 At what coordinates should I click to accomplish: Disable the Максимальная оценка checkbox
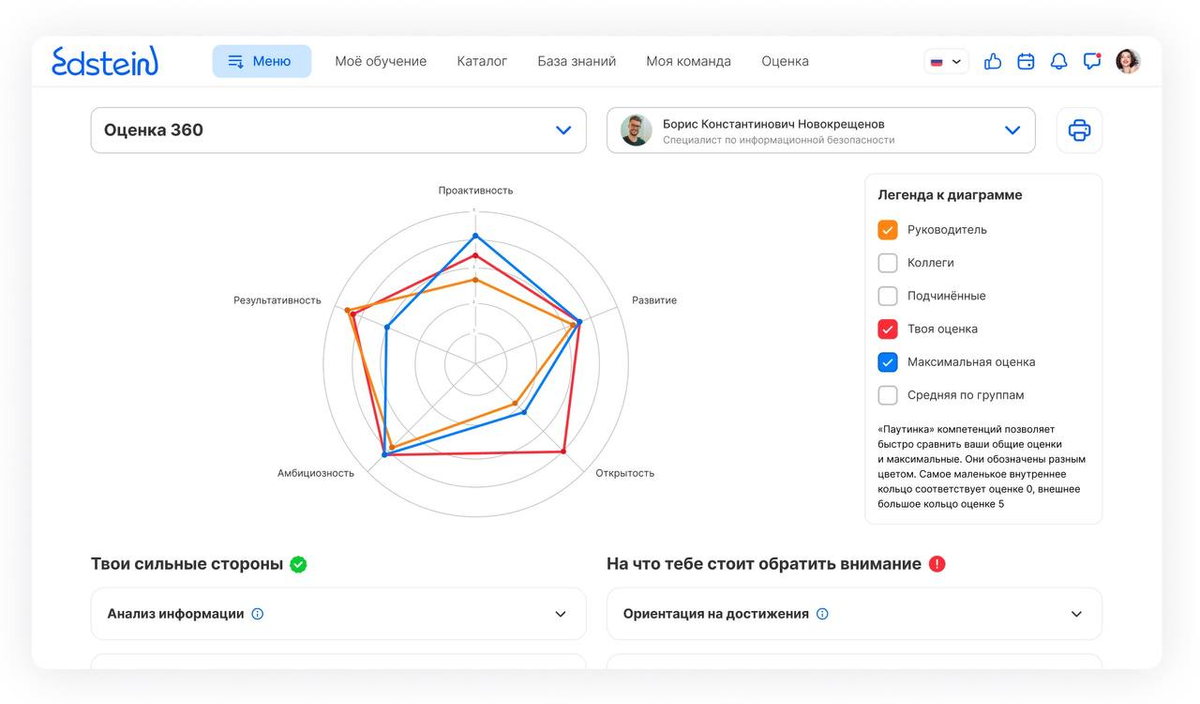pyautogui.click(x=887, y=362)
